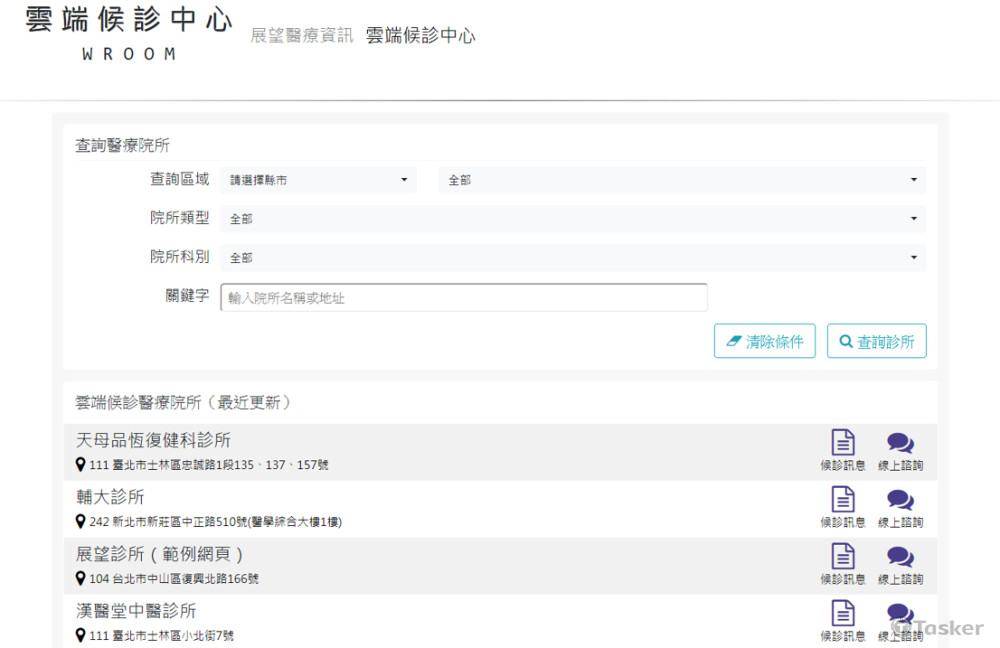The width and height of the screenshot is (1000, 648).
Task: Open the district dropdown next to city
Action: click(x=682, y=180)
